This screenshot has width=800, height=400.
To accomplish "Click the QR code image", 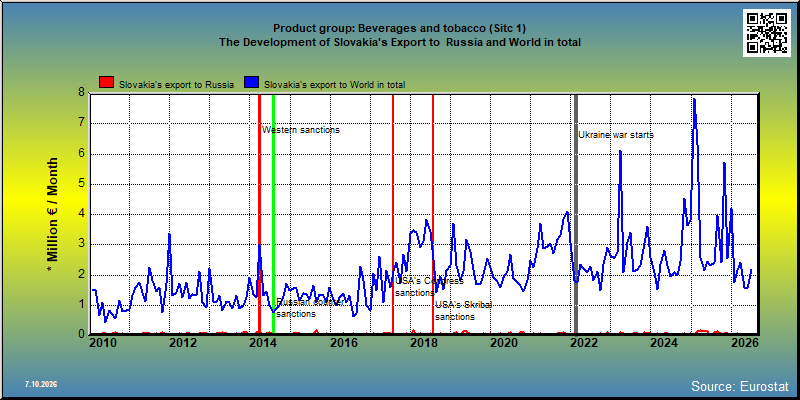I will [x=768, y=33].
